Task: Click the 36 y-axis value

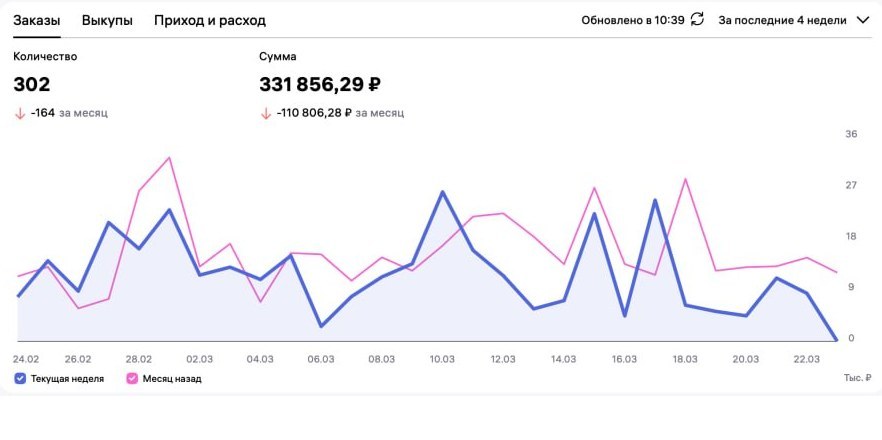Action: [851, 134]
